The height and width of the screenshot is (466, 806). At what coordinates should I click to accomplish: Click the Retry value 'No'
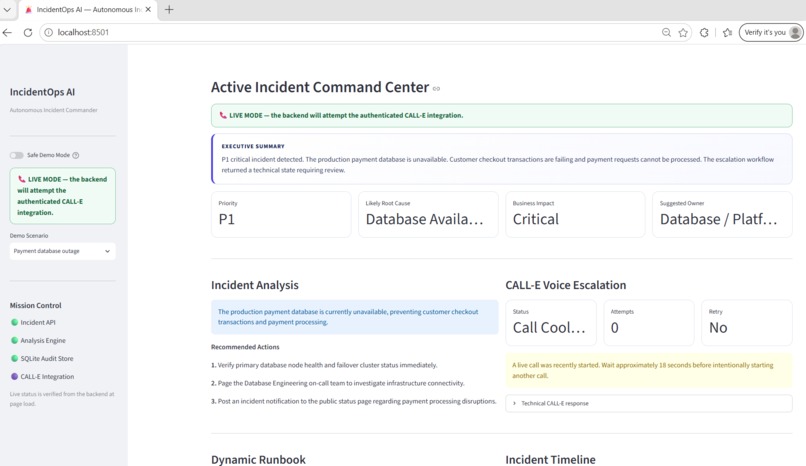718,328
